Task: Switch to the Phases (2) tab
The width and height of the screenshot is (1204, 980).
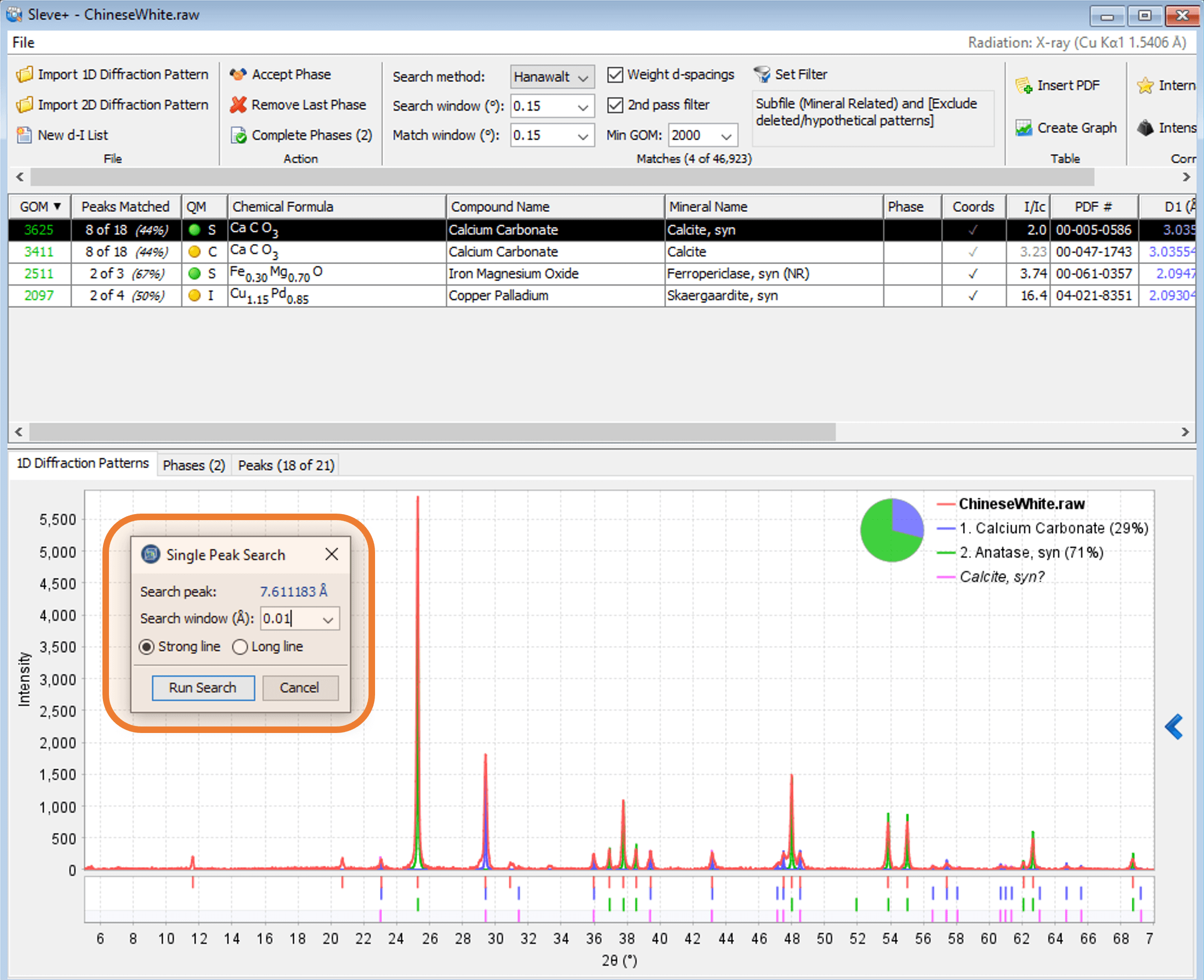Action: (194, 464)
